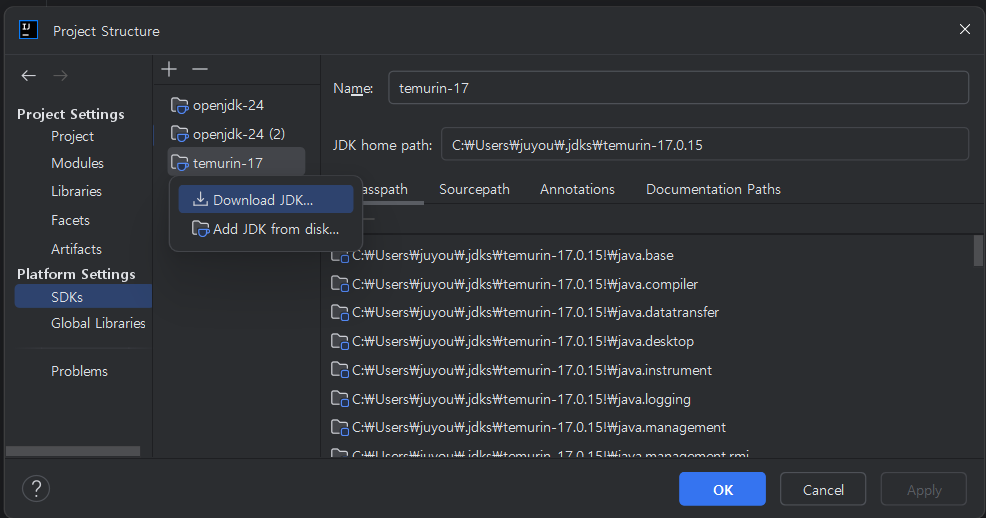Screen dimensions: 986x518
Task: Click the openjdk-24 SDK folder icon
Action: click(180, 106)
